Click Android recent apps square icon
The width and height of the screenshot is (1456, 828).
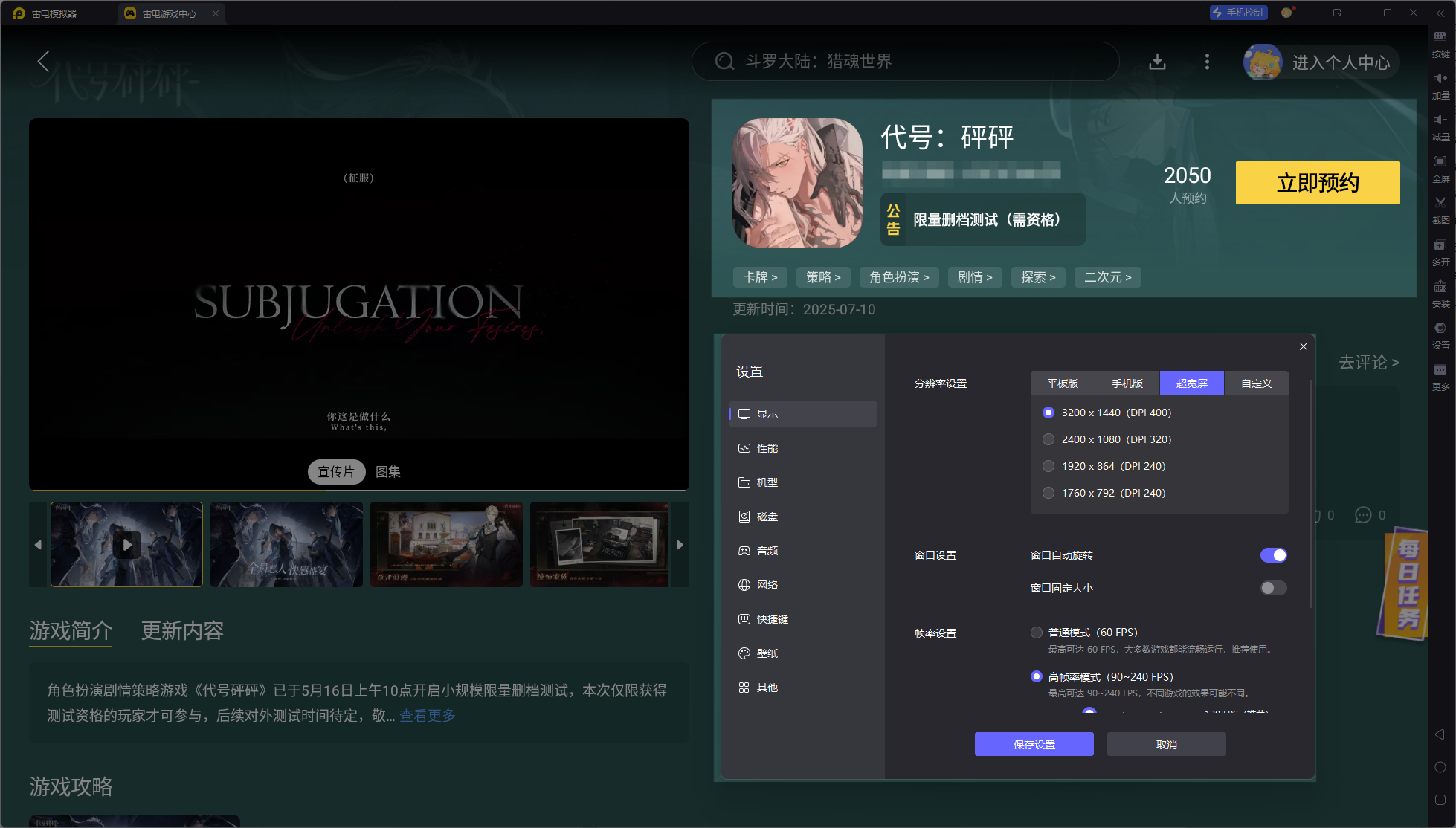click(x=1440, y=800)
